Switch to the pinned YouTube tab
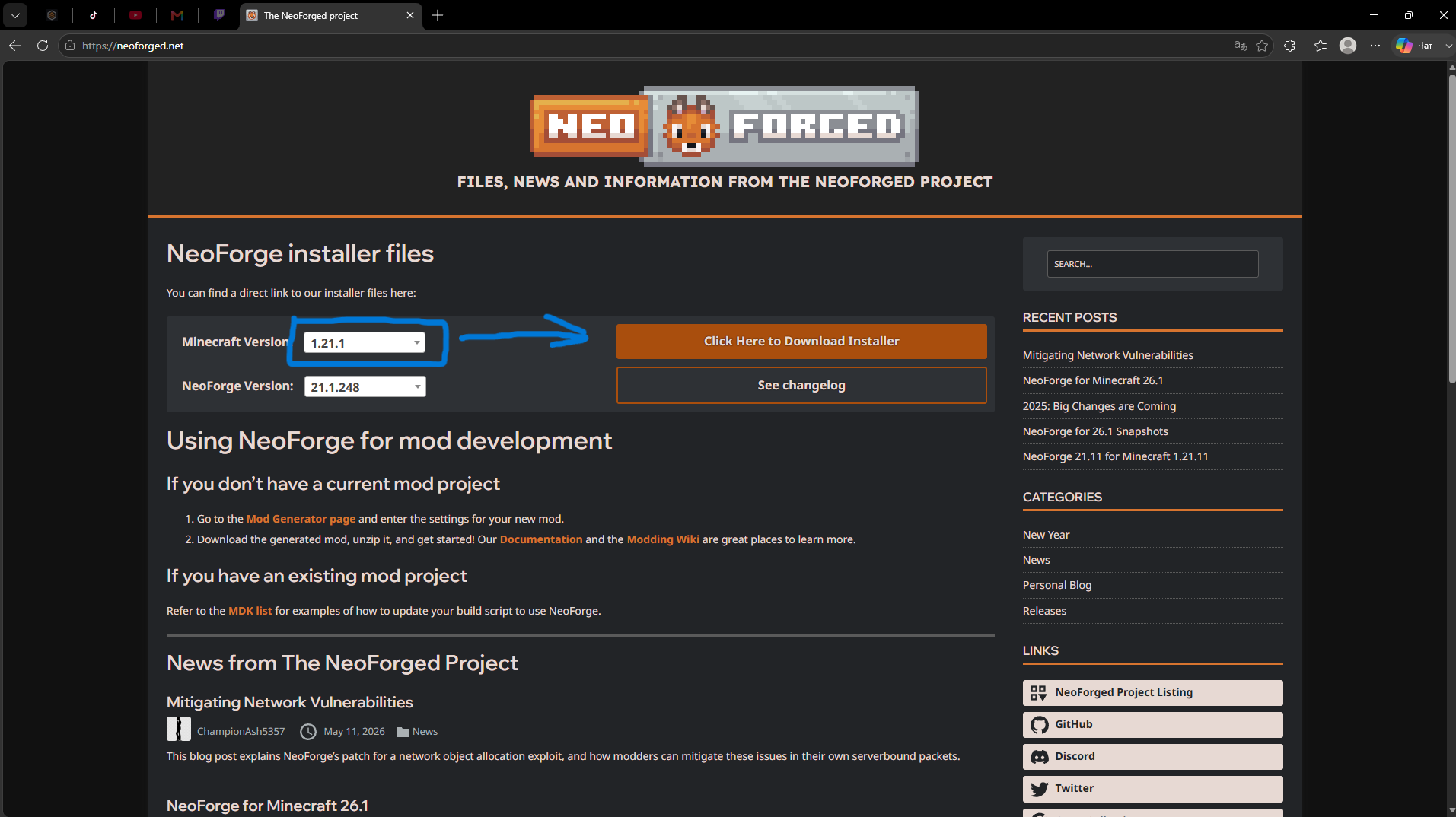The image size is (1456, 817). (135, 15)
